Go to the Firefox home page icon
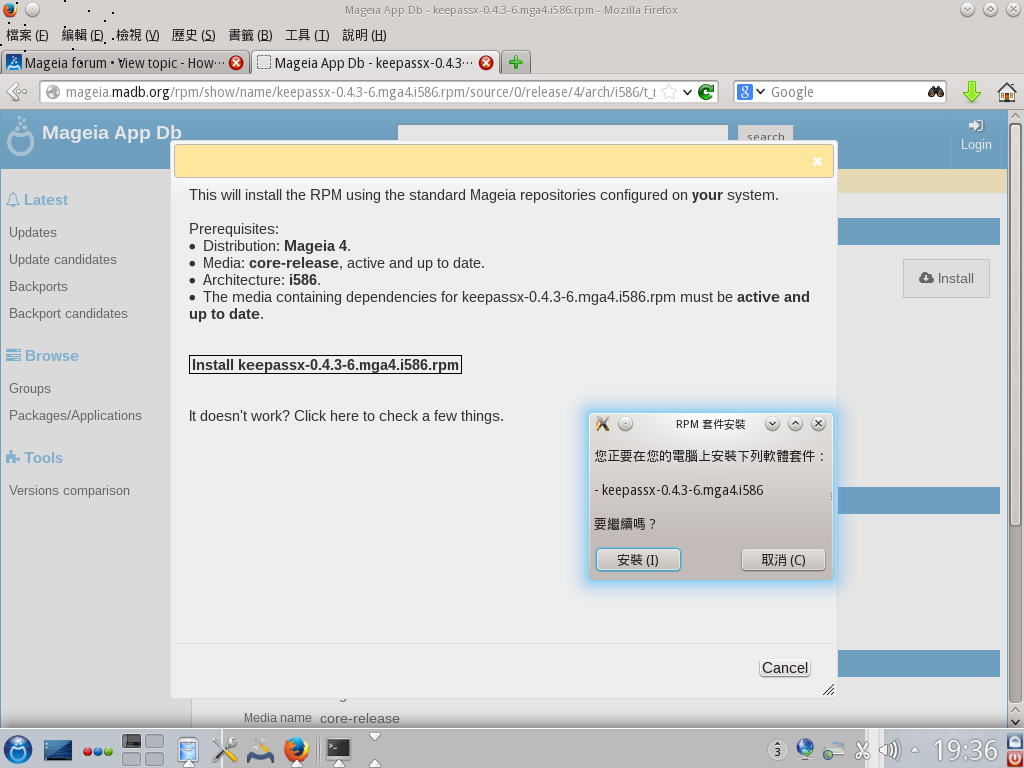The height and width of the screenshot is (768, 1024). tap(1007, 92)
